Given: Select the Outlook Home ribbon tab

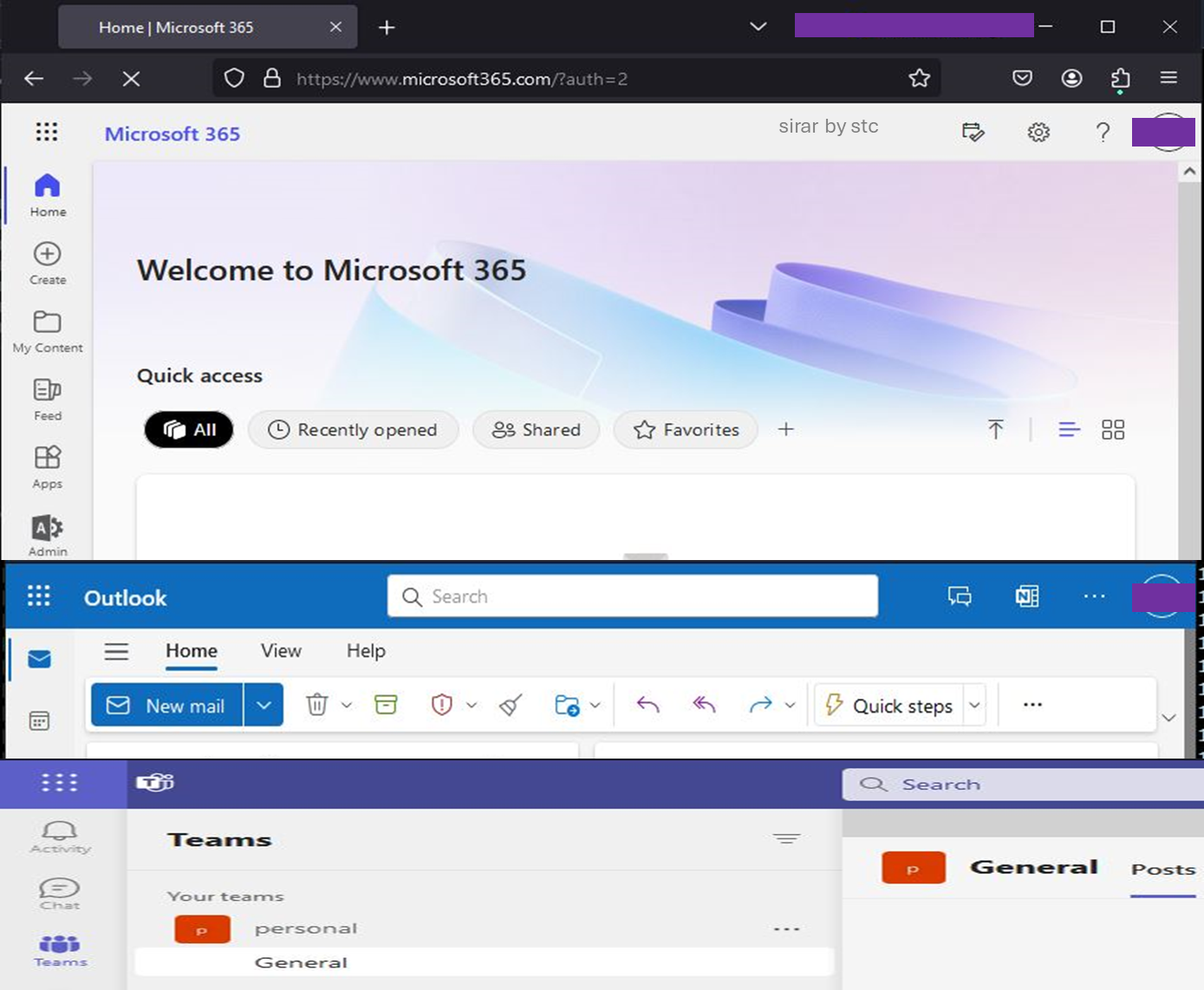Looking at the screenshot, I should [x=192, y=651].
